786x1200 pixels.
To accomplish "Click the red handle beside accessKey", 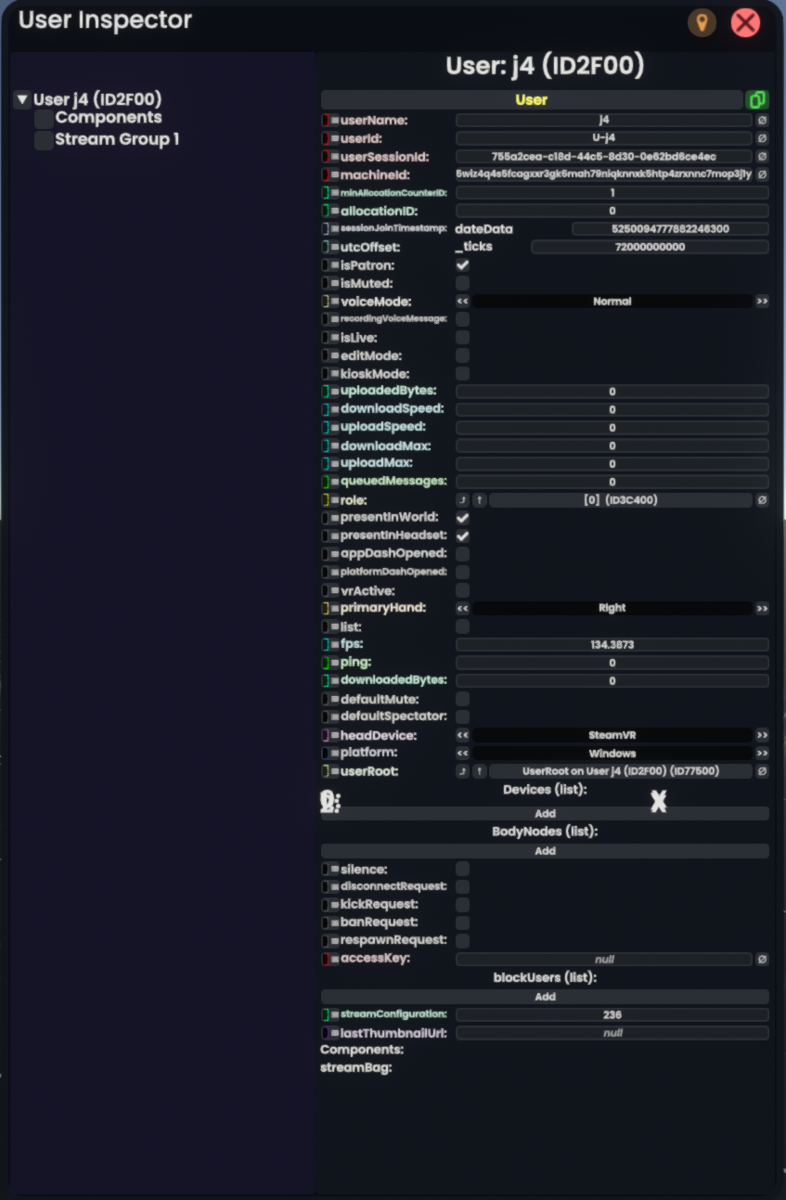I will 325,959.
